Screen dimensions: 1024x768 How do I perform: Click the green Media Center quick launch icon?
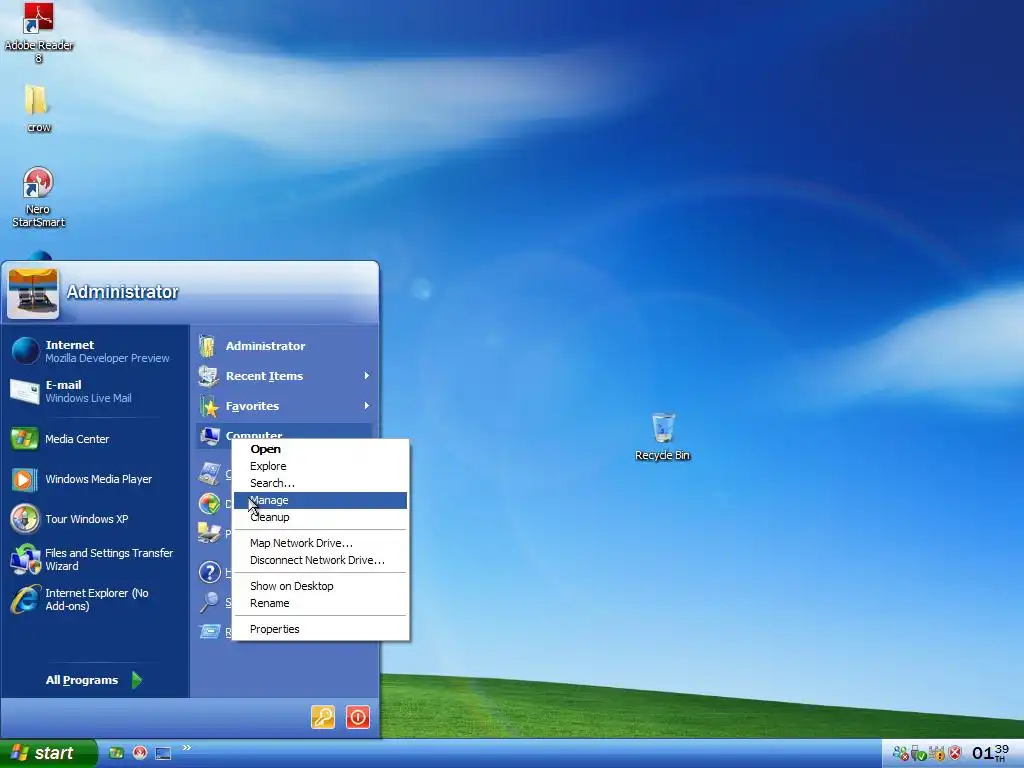click(x=116, y=754)
